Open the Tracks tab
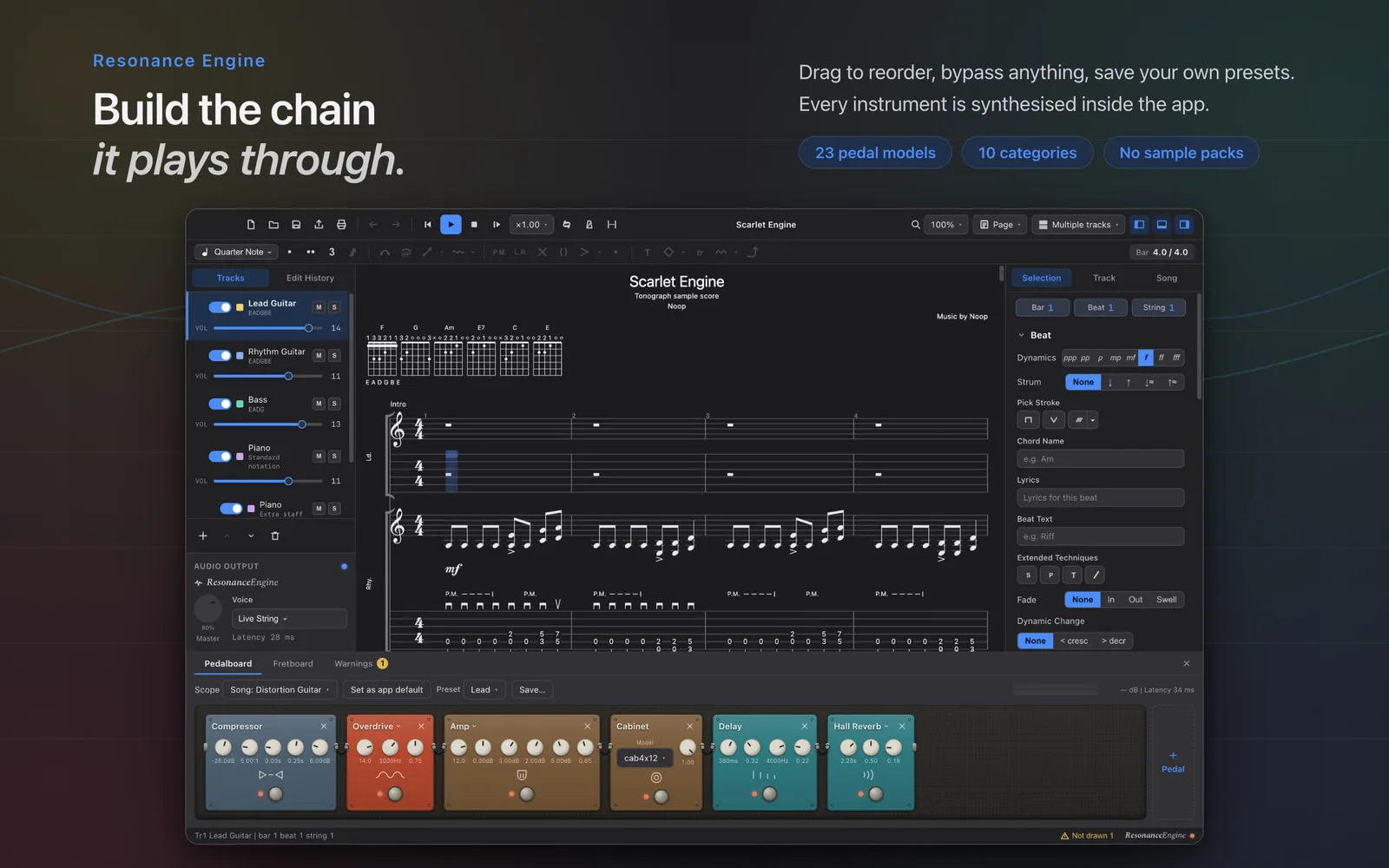Image resolution: width=1389 pixels, height=868 pixels. (230, 279)
